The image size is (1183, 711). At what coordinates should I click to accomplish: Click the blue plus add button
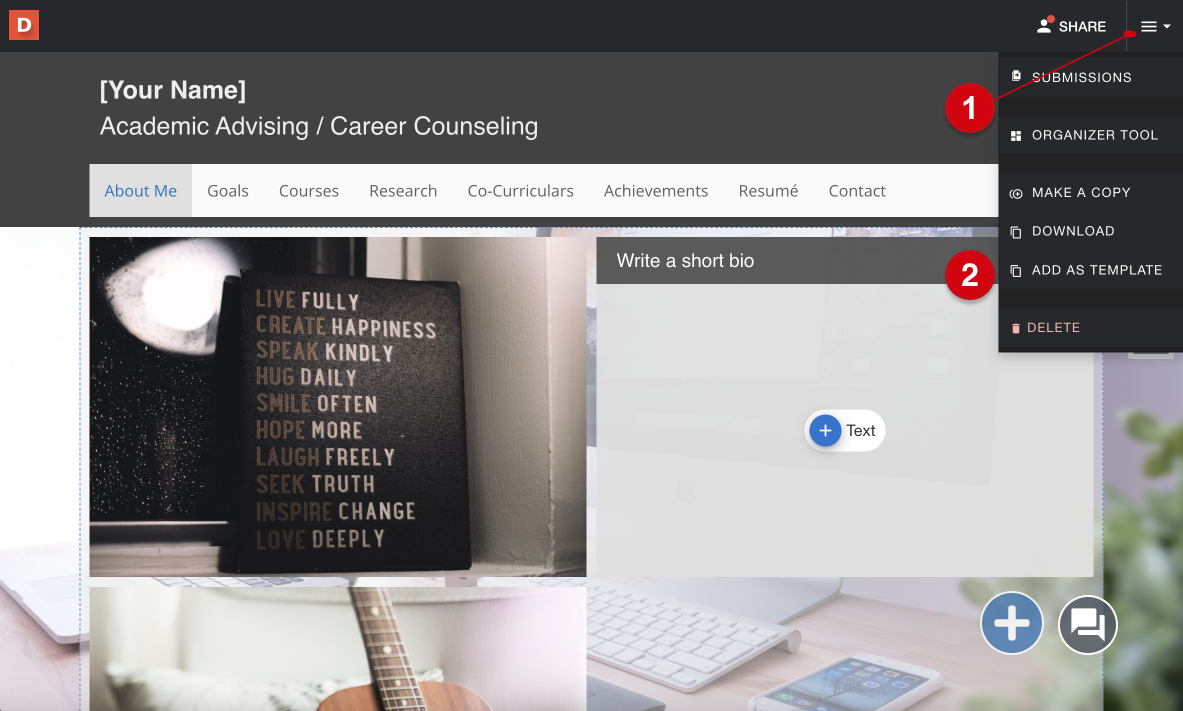click(1012, 623)
